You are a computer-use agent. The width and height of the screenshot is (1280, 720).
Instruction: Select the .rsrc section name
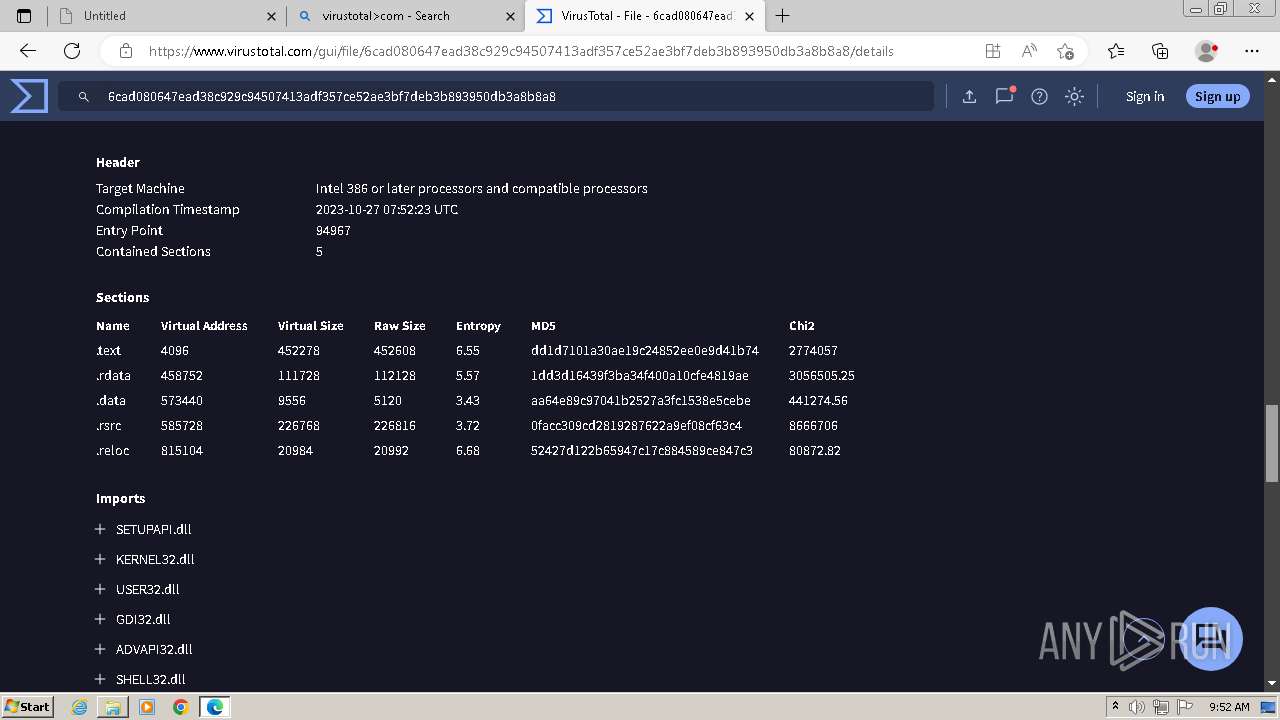(109, 426)
